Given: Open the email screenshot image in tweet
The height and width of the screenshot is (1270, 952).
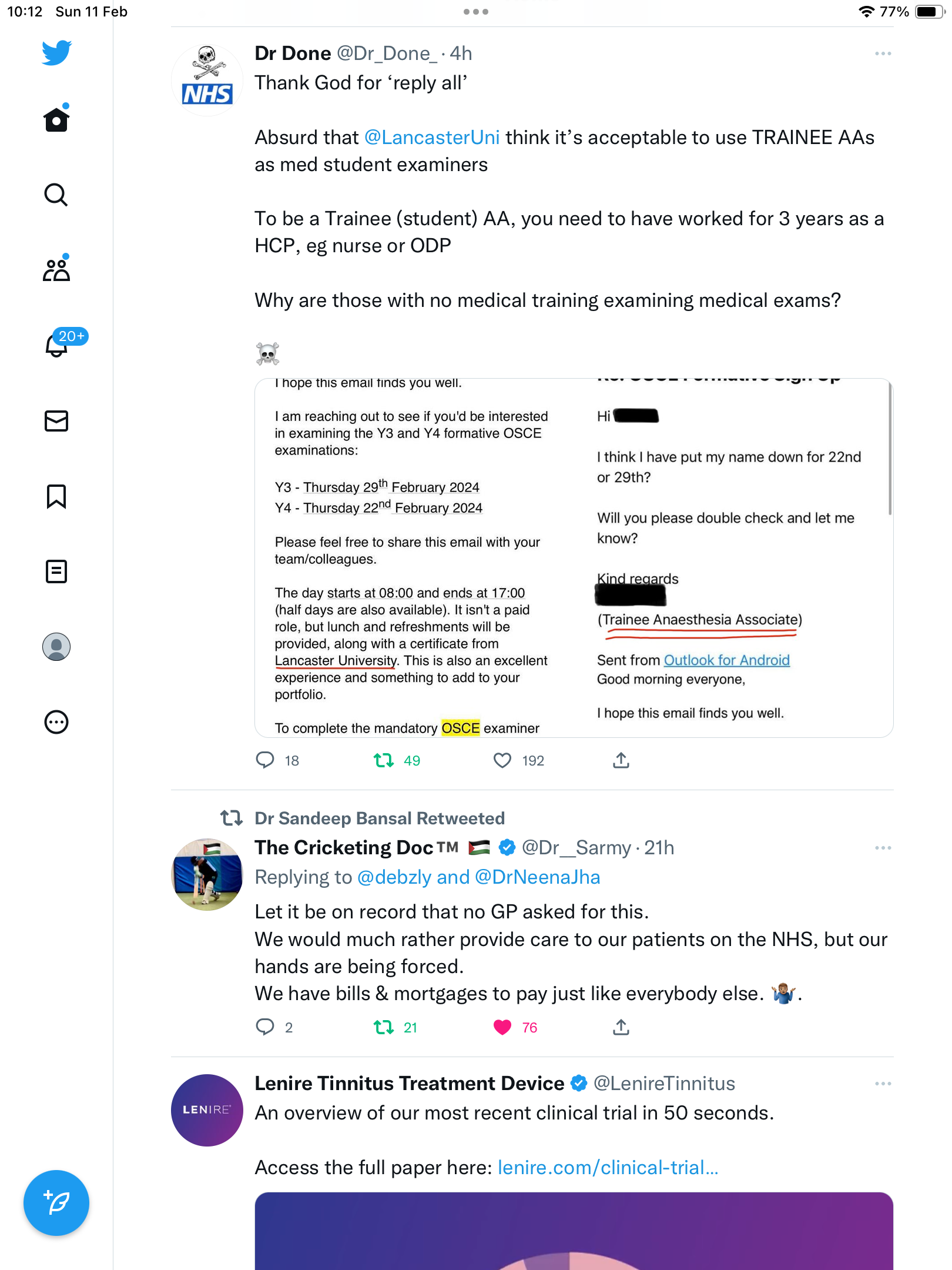Looking at the screenshot, I should pyautogui.click(x=574, y=558).
